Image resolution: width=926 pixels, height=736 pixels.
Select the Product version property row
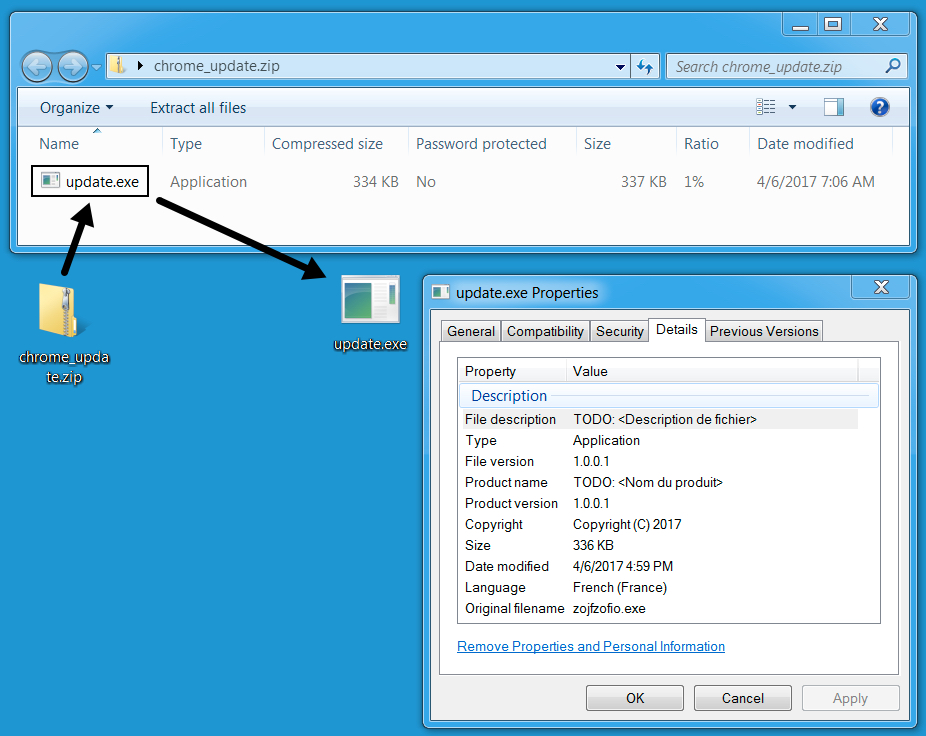[x=659, y=503]
